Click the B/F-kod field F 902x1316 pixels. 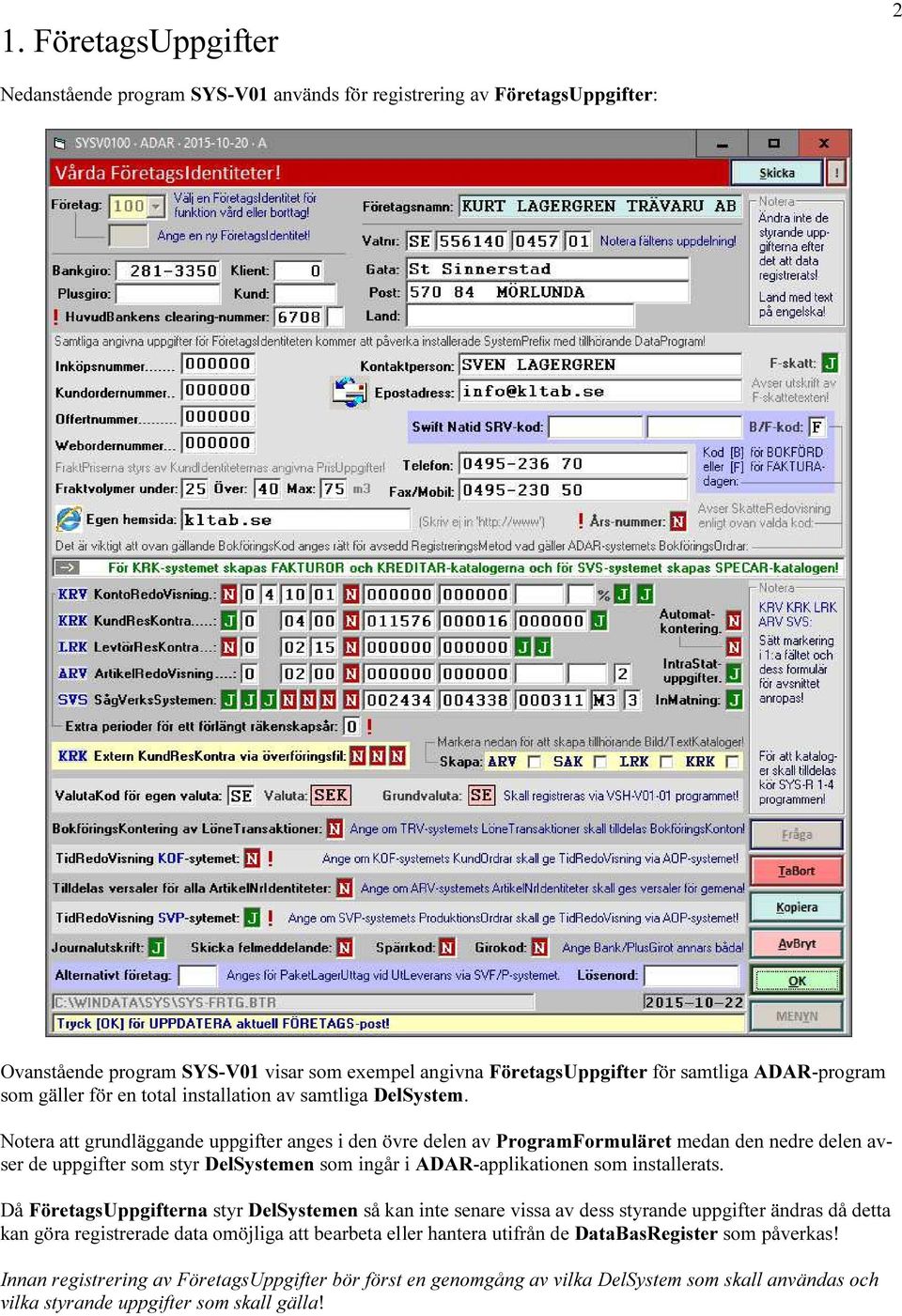816,427
